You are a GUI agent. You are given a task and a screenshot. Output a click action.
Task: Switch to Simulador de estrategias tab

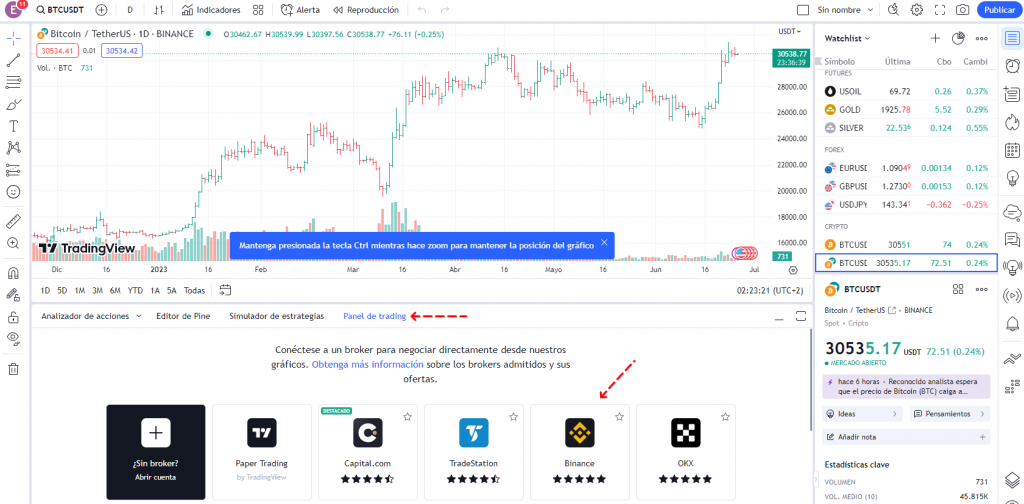(276, 316)
